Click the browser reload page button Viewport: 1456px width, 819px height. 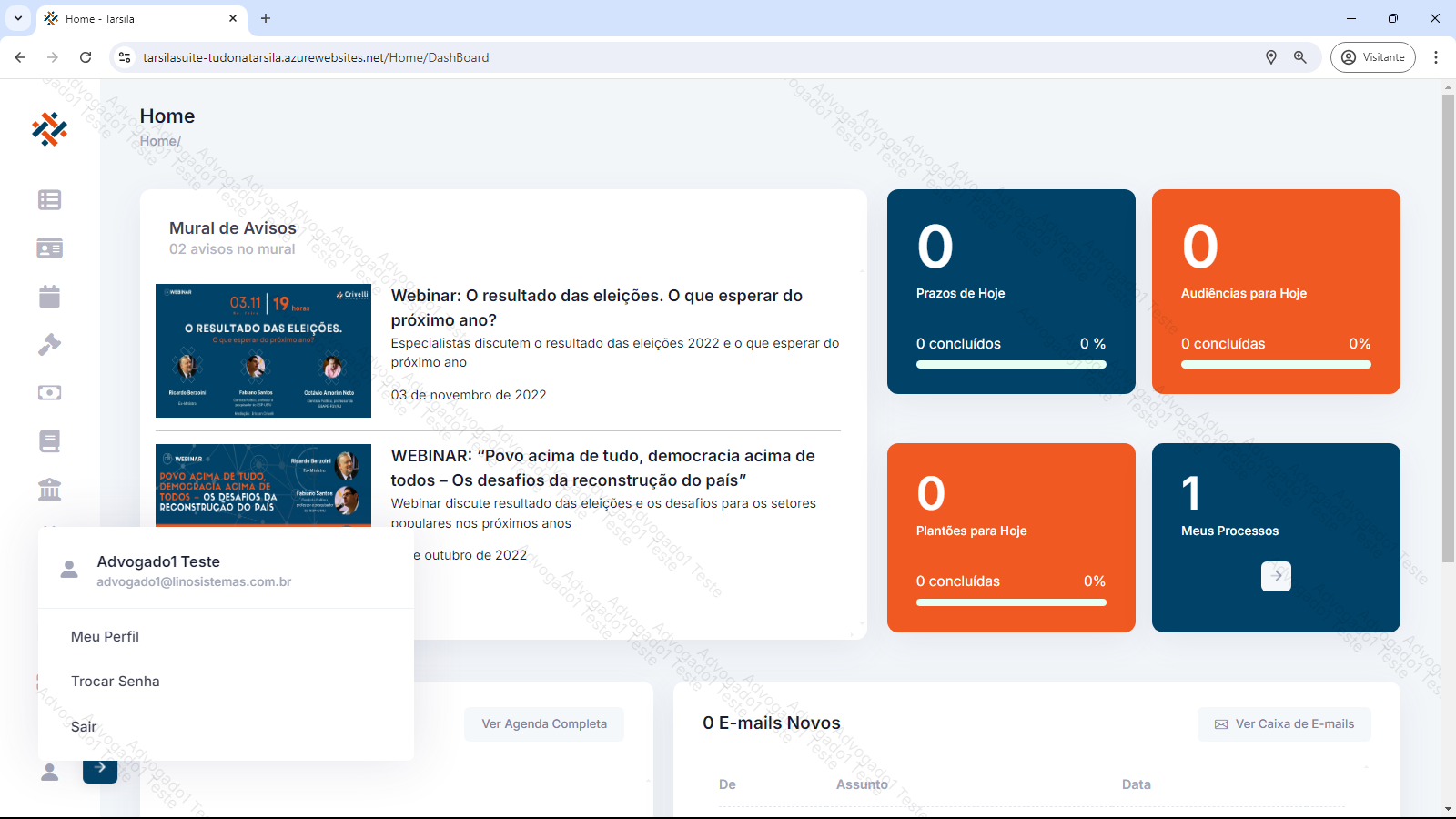[86, 57]
